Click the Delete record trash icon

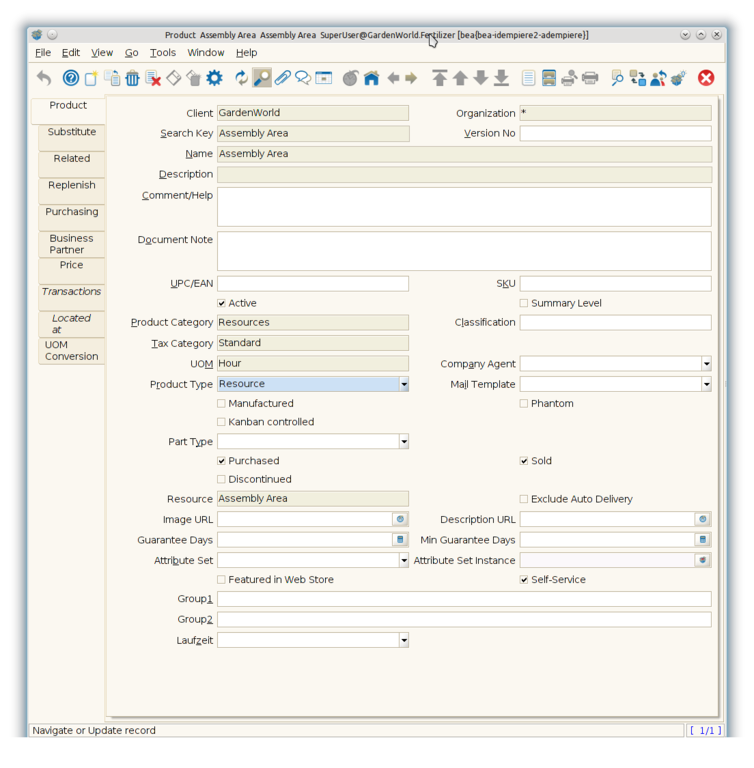[132, 78]
